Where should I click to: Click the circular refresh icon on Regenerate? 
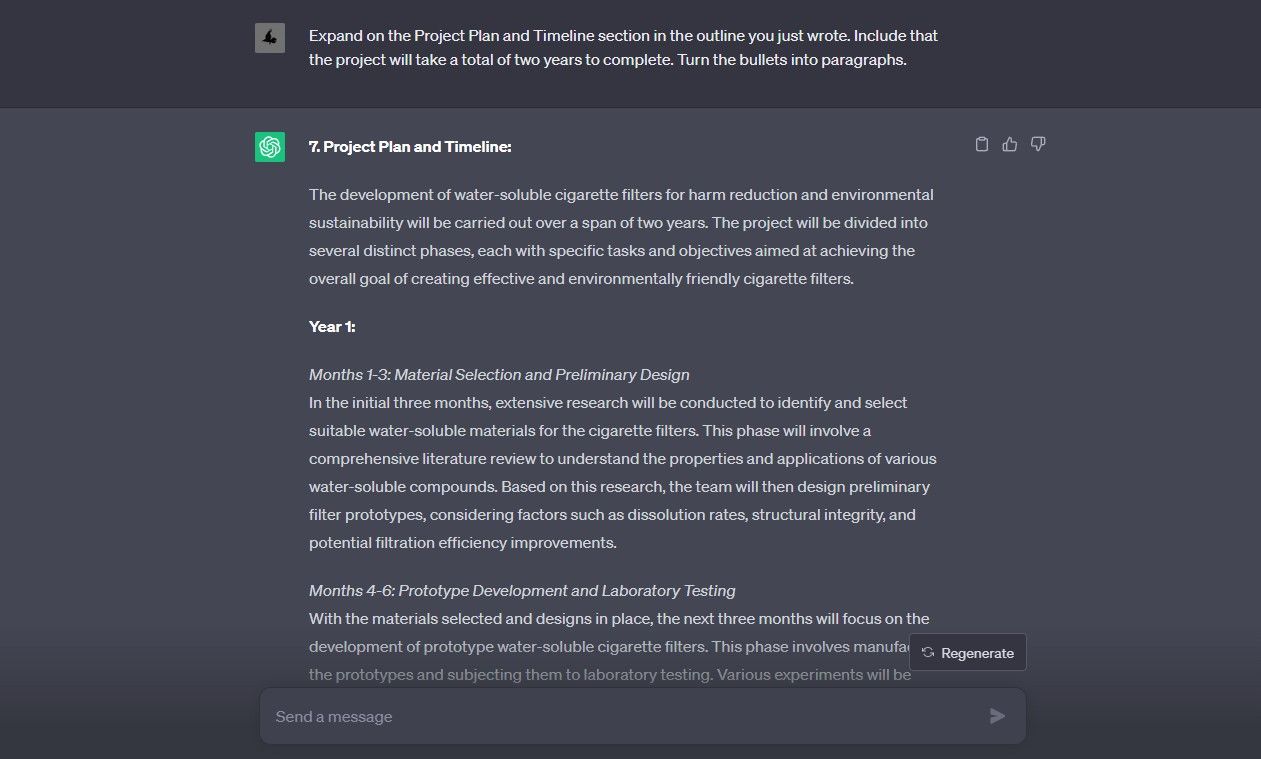click(928, 652)
